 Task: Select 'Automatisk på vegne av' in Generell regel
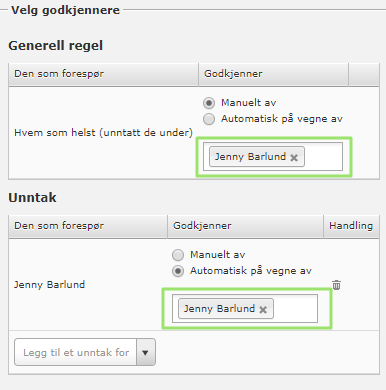209,119
